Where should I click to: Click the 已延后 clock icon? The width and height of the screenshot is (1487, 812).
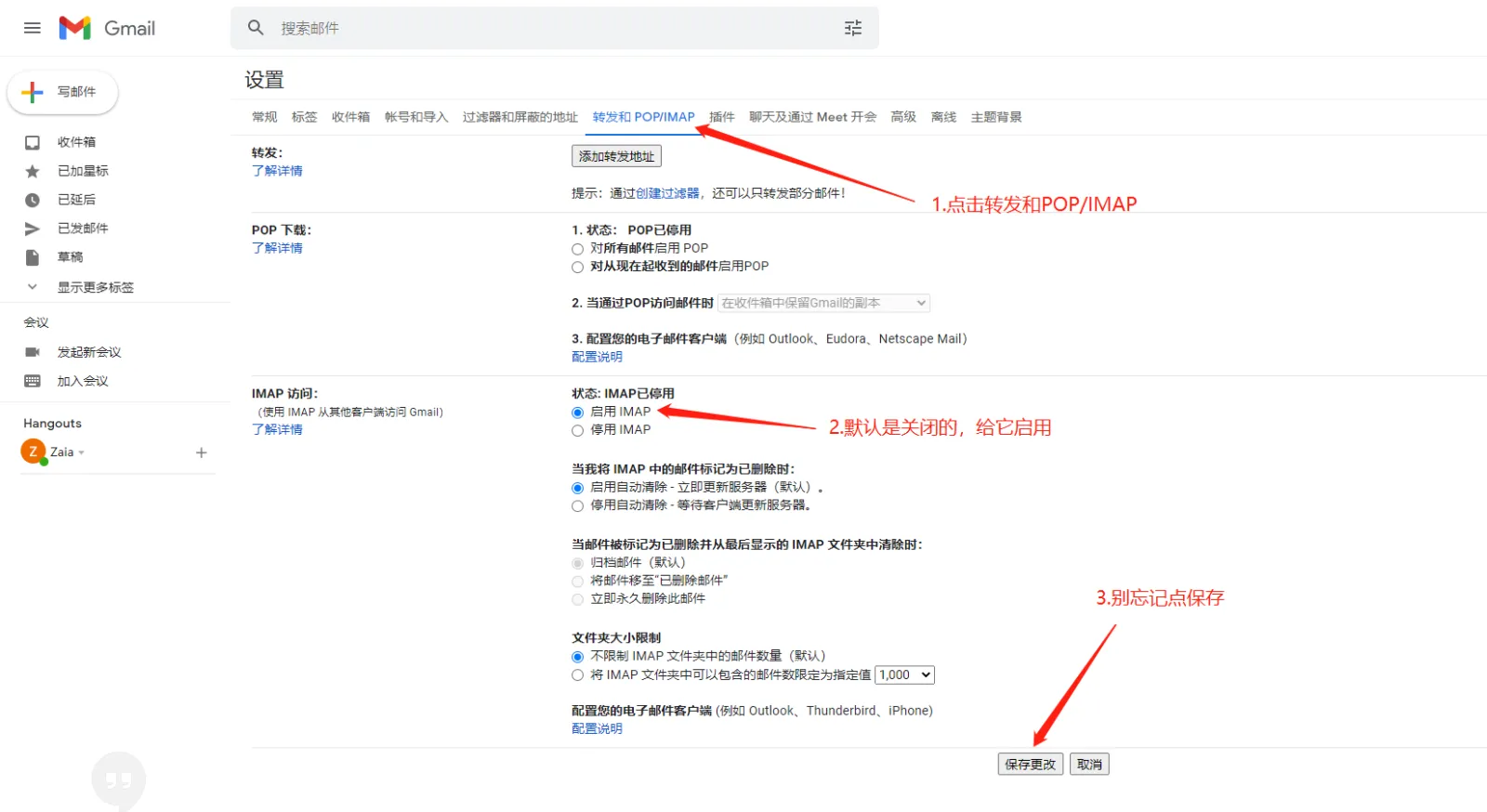[x=33, y=200]
